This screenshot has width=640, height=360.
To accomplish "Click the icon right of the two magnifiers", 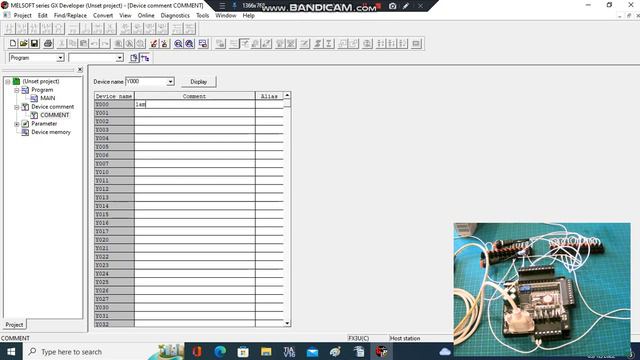I will pyautogui.click(x=203, y=43).
